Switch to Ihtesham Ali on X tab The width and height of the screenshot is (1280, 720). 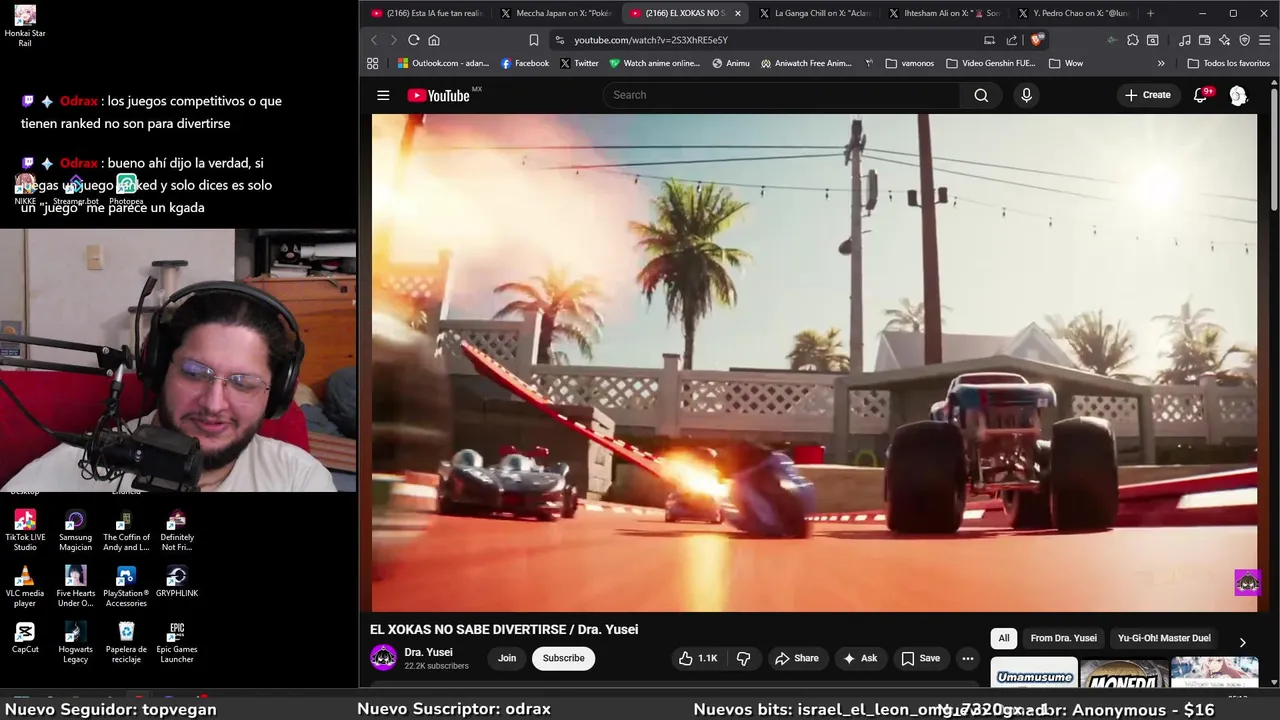(x=943, y=13)
